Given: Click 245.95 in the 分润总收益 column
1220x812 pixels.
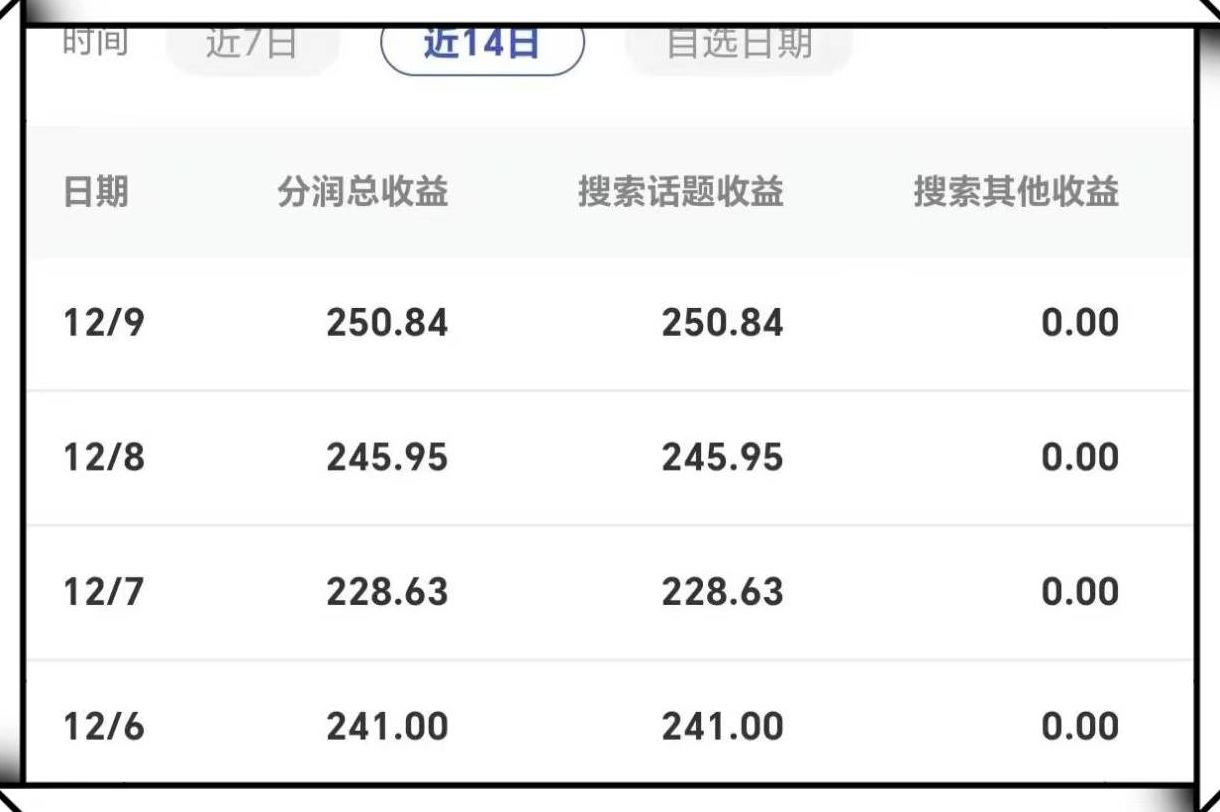Looking at the screenshot, I should click(387, 457).
